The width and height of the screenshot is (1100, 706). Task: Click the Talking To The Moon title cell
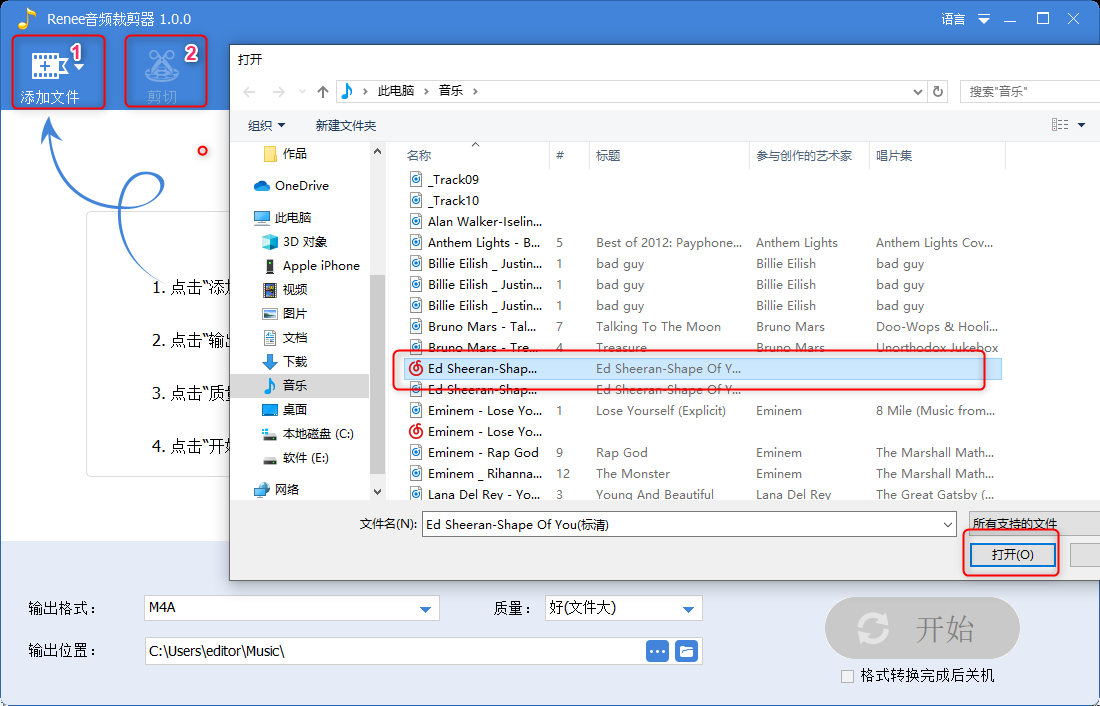tap(658, 327)
